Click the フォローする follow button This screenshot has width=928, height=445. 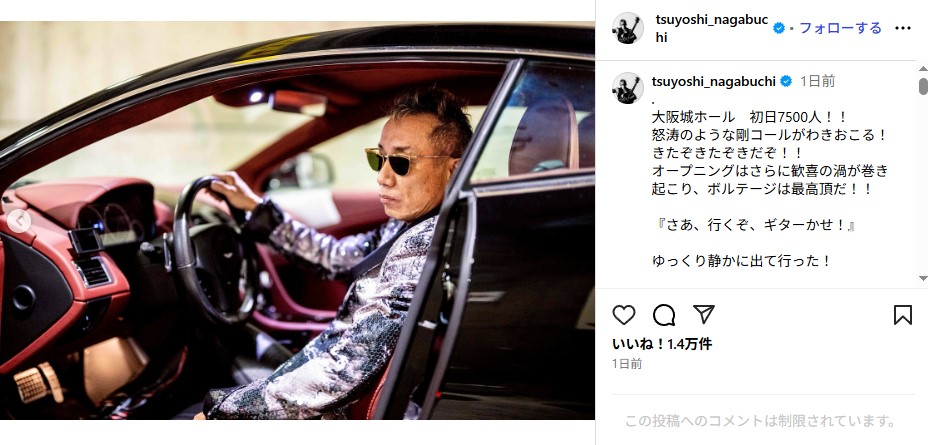(840, 28)
